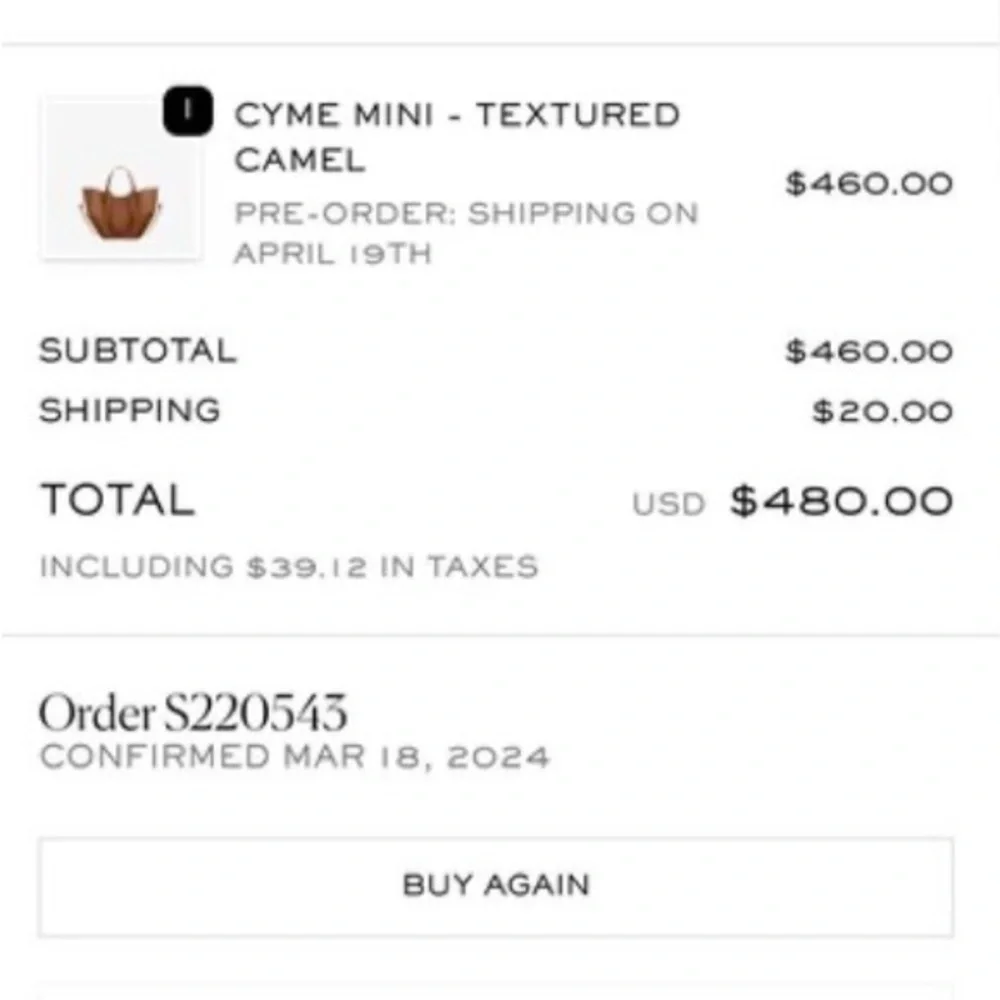
Task: Click the divider line above the product row
Action: tap(500, 44)
